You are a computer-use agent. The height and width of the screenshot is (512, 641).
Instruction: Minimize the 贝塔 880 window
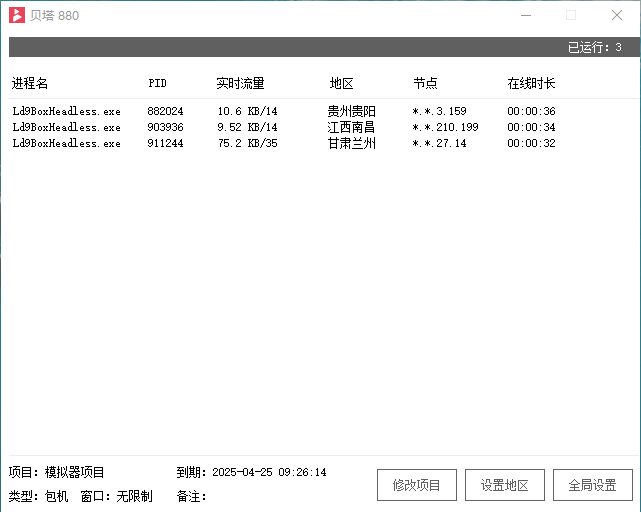525,16
